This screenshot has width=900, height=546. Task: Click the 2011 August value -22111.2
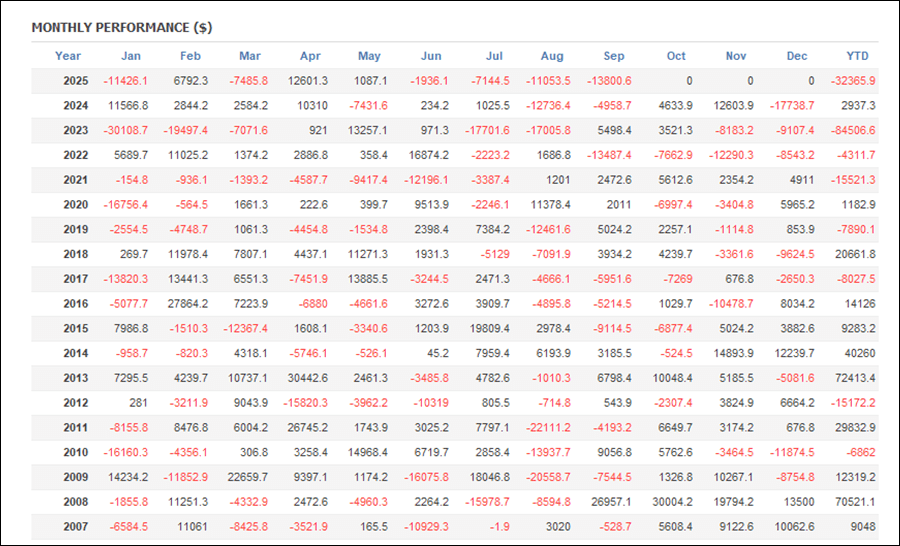pyautogui.click(x=546, y=428)
